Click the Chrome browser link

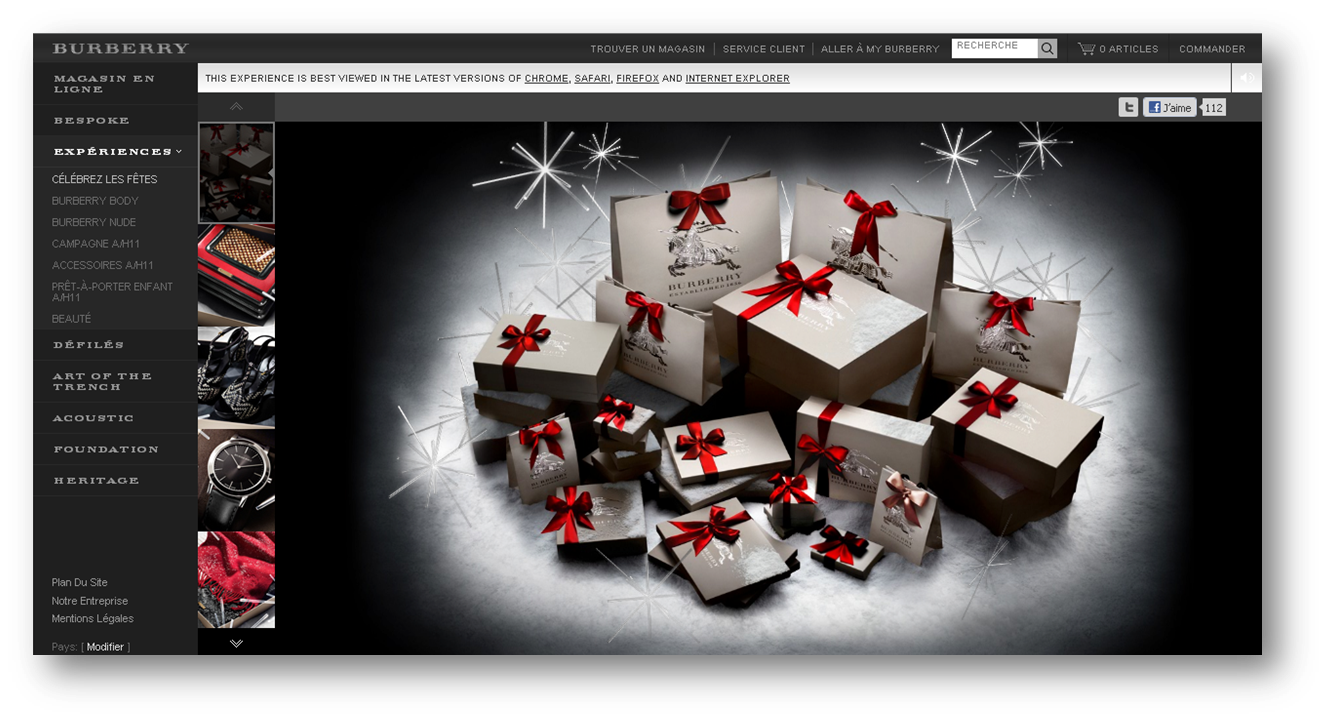click(x=546, y=78)
